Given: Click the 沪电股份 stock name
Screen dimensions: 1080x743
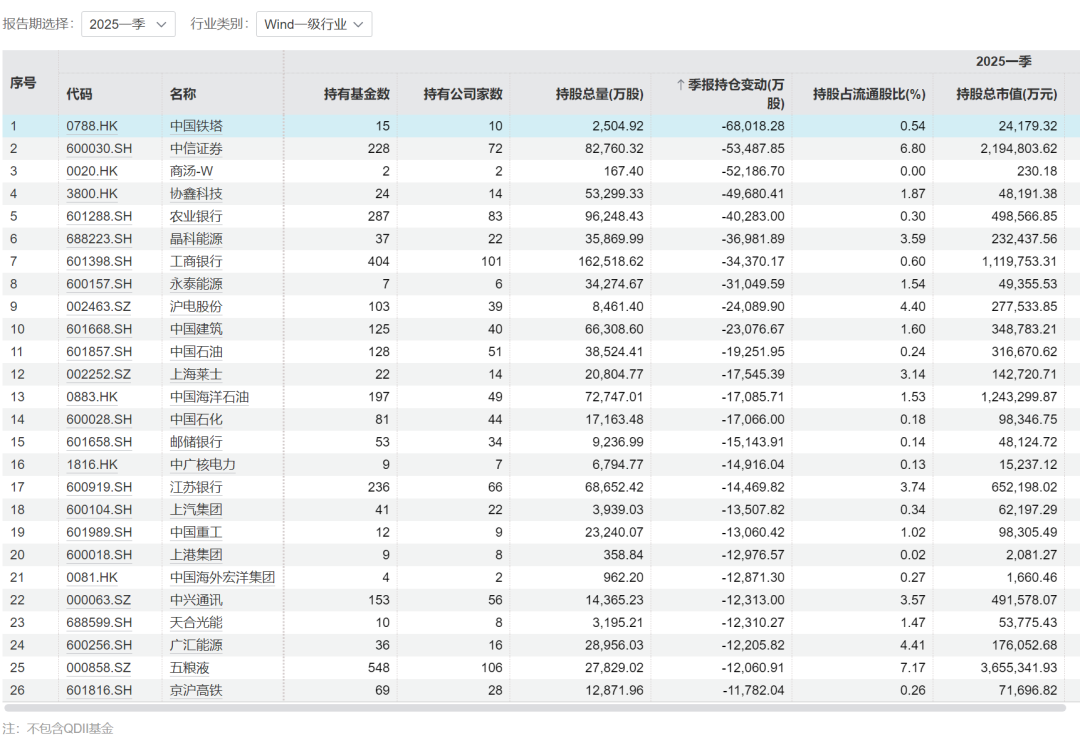Looking at the screenshot, I should [196, 306].
